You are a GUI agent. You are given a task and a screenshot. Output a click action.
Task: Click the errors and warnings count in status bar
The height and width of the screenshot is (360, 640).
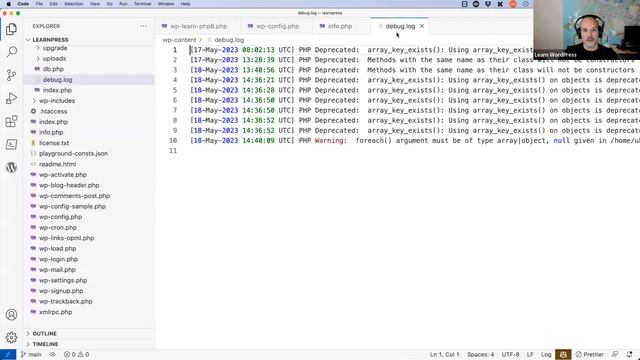(76, 355)
